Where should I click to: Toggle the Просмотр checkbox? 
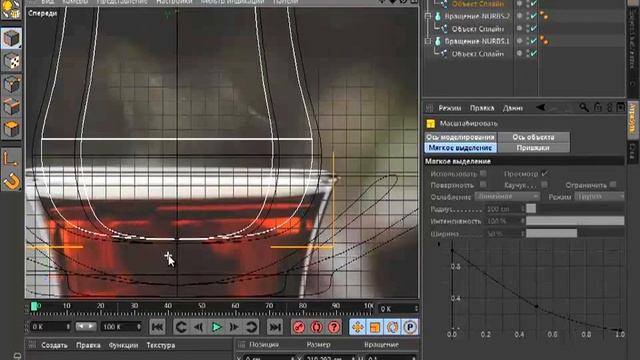tap(544, 173)
